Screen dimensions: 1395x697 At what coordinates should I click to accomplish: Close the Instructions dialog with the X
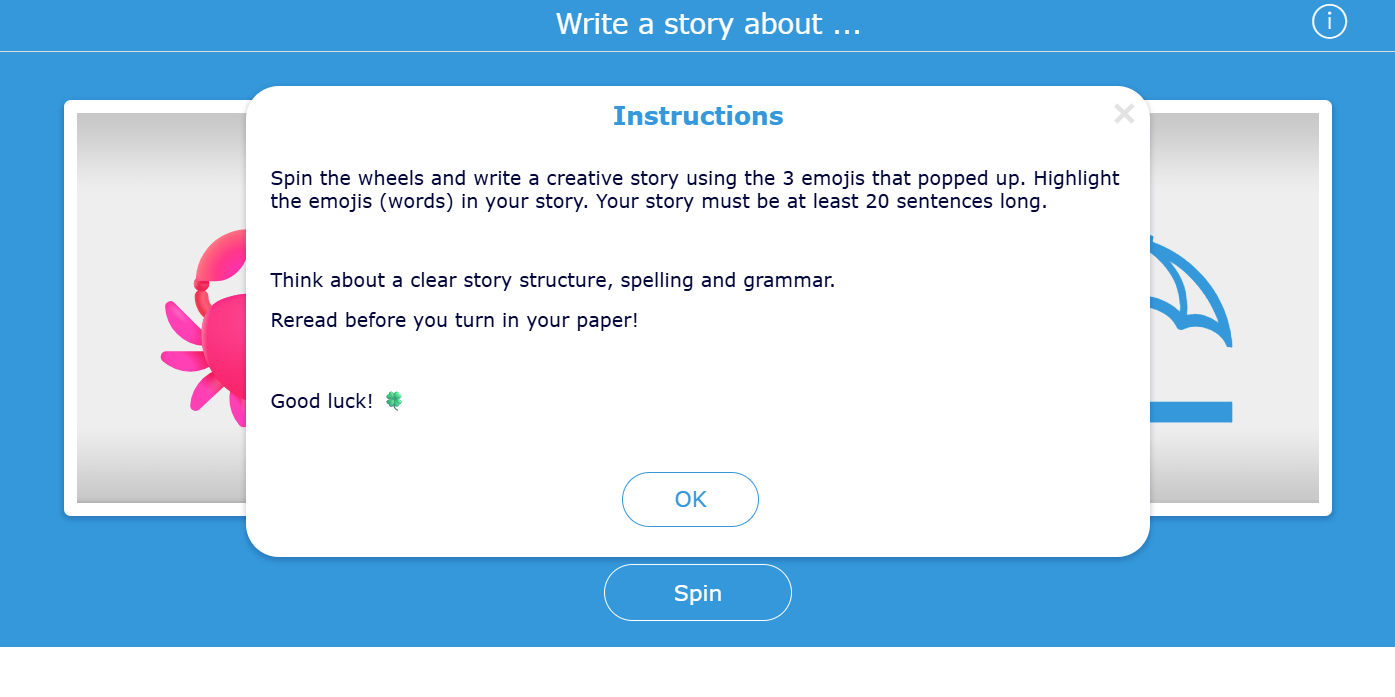1123,114
